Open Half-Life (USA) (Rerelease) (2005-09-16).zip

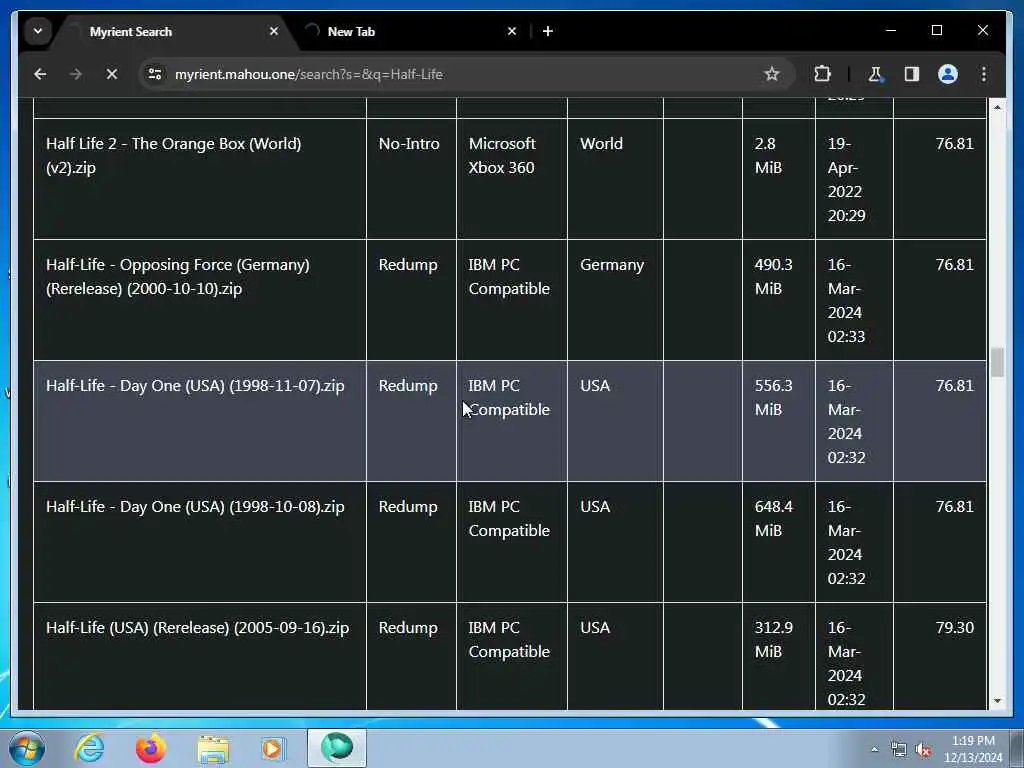pyautogui.click(x=197, y=627)
